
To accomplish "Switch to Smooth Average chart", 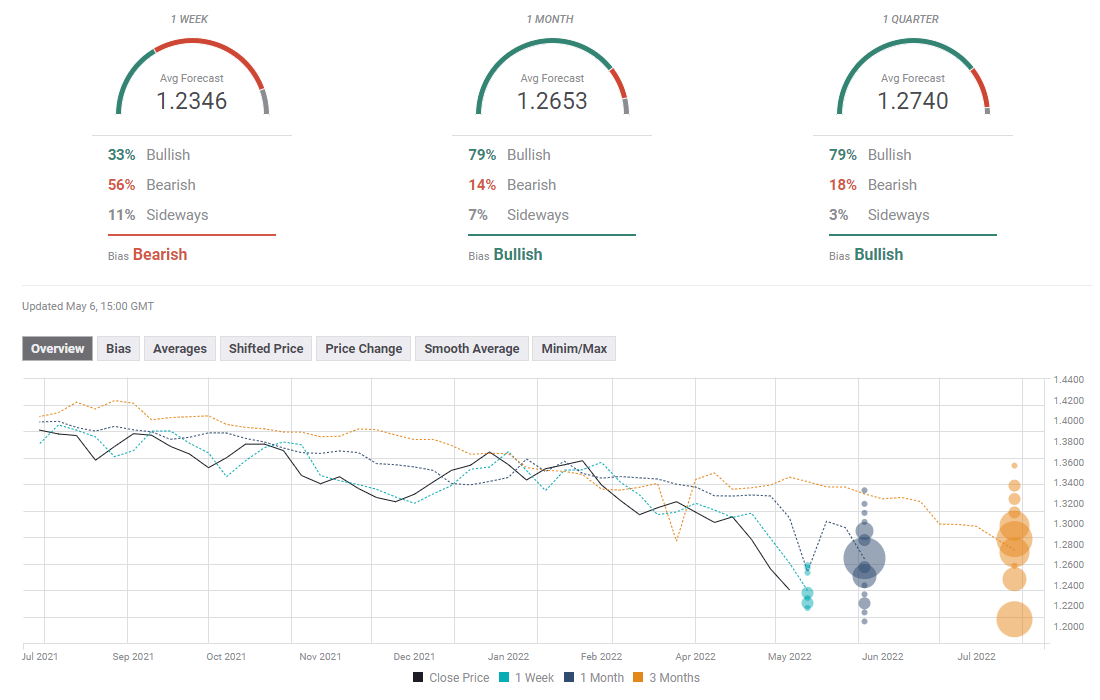I will point(471,348).
